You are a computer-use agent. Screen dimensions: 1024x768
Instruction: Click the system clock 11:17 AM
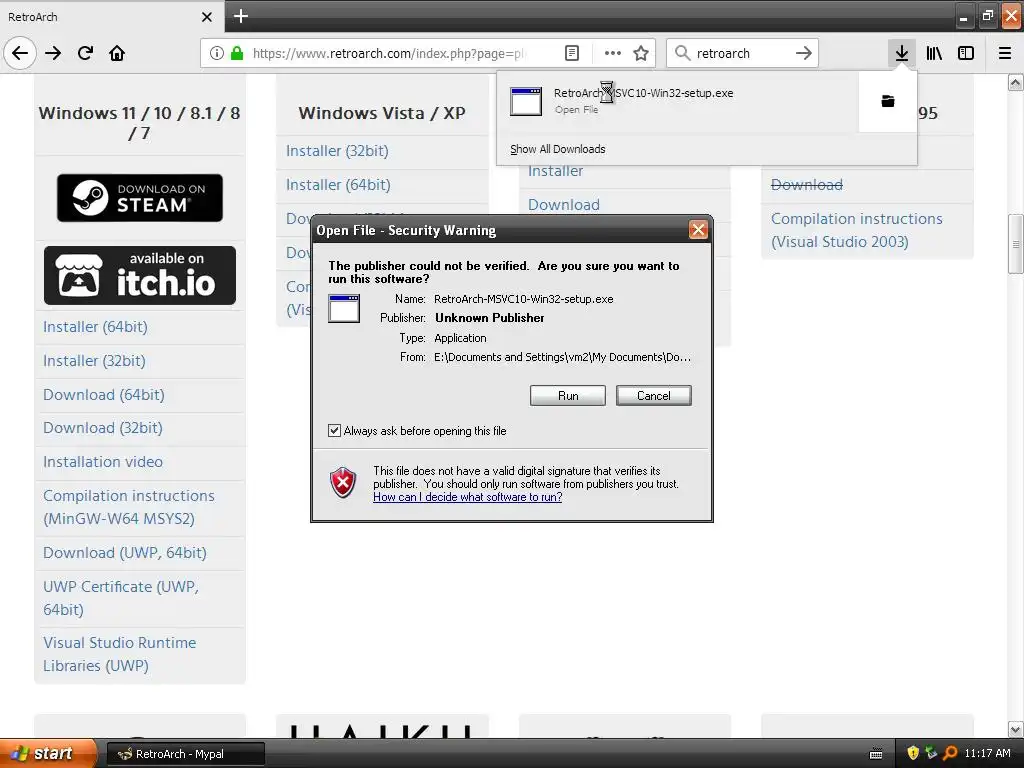coord(987,753)
